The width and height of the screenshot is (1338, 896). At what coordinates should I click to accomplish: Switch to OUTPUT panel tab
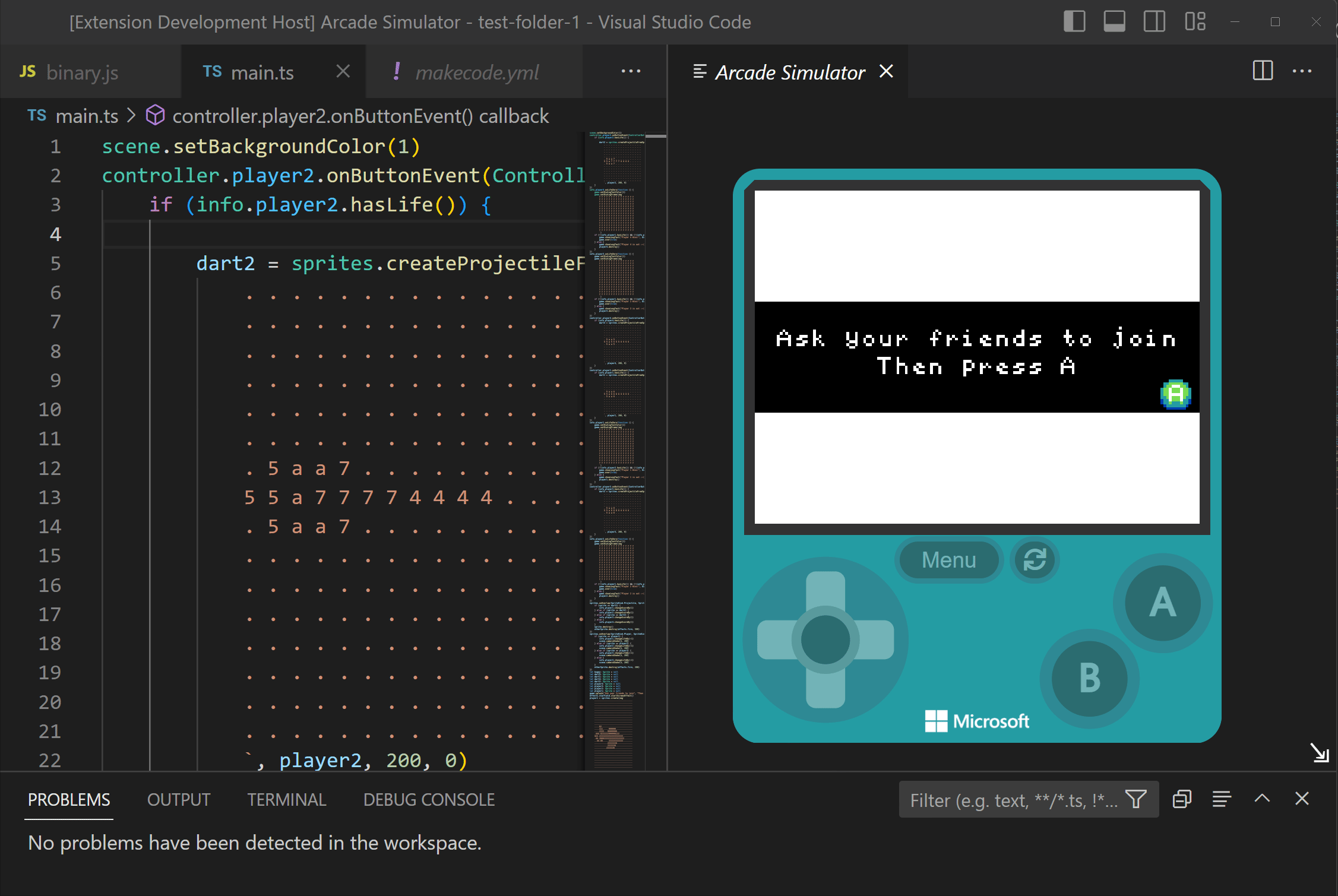click(179, 800)
